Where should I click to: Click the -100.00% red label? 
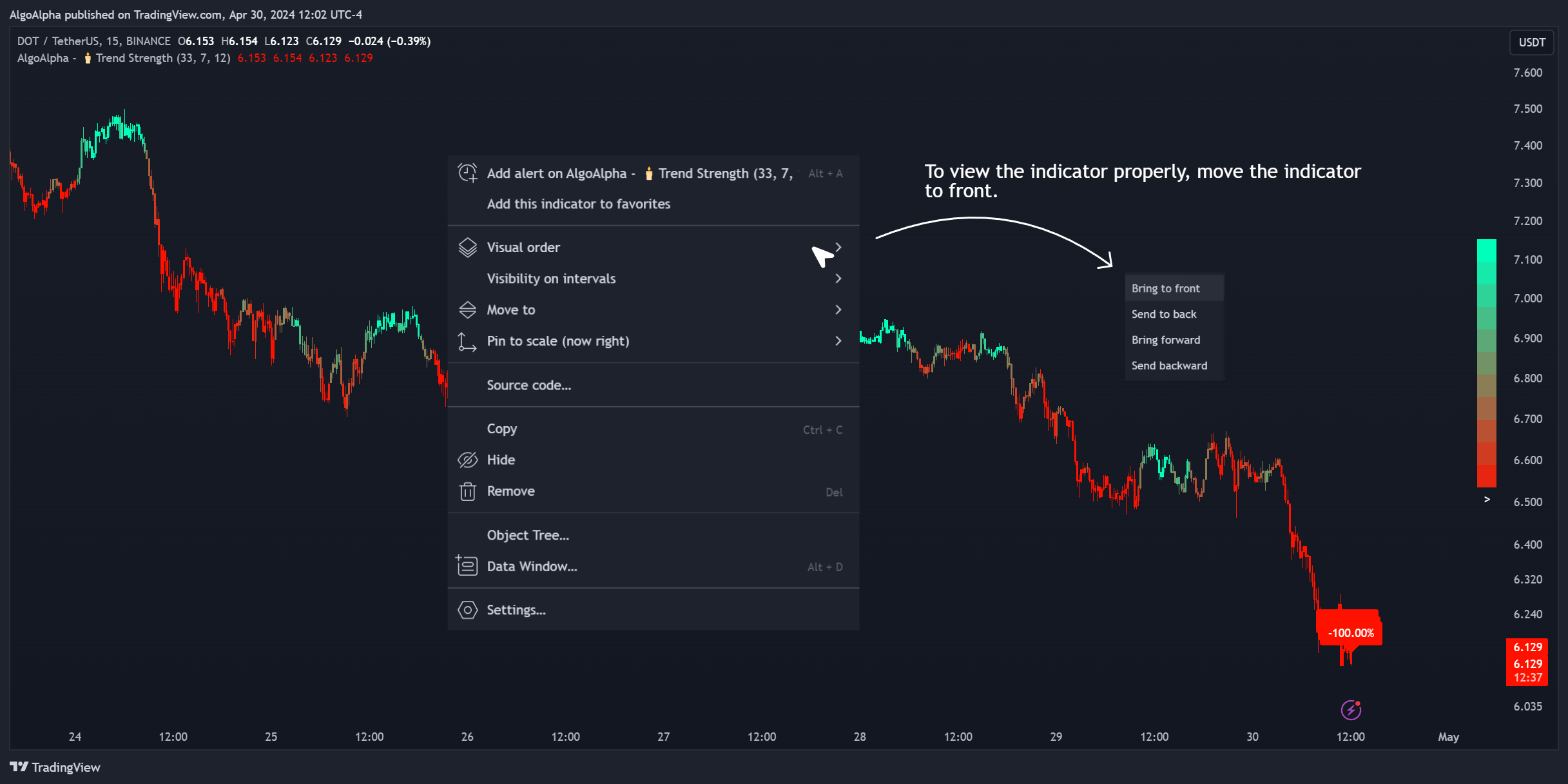tap(1351, 633)
